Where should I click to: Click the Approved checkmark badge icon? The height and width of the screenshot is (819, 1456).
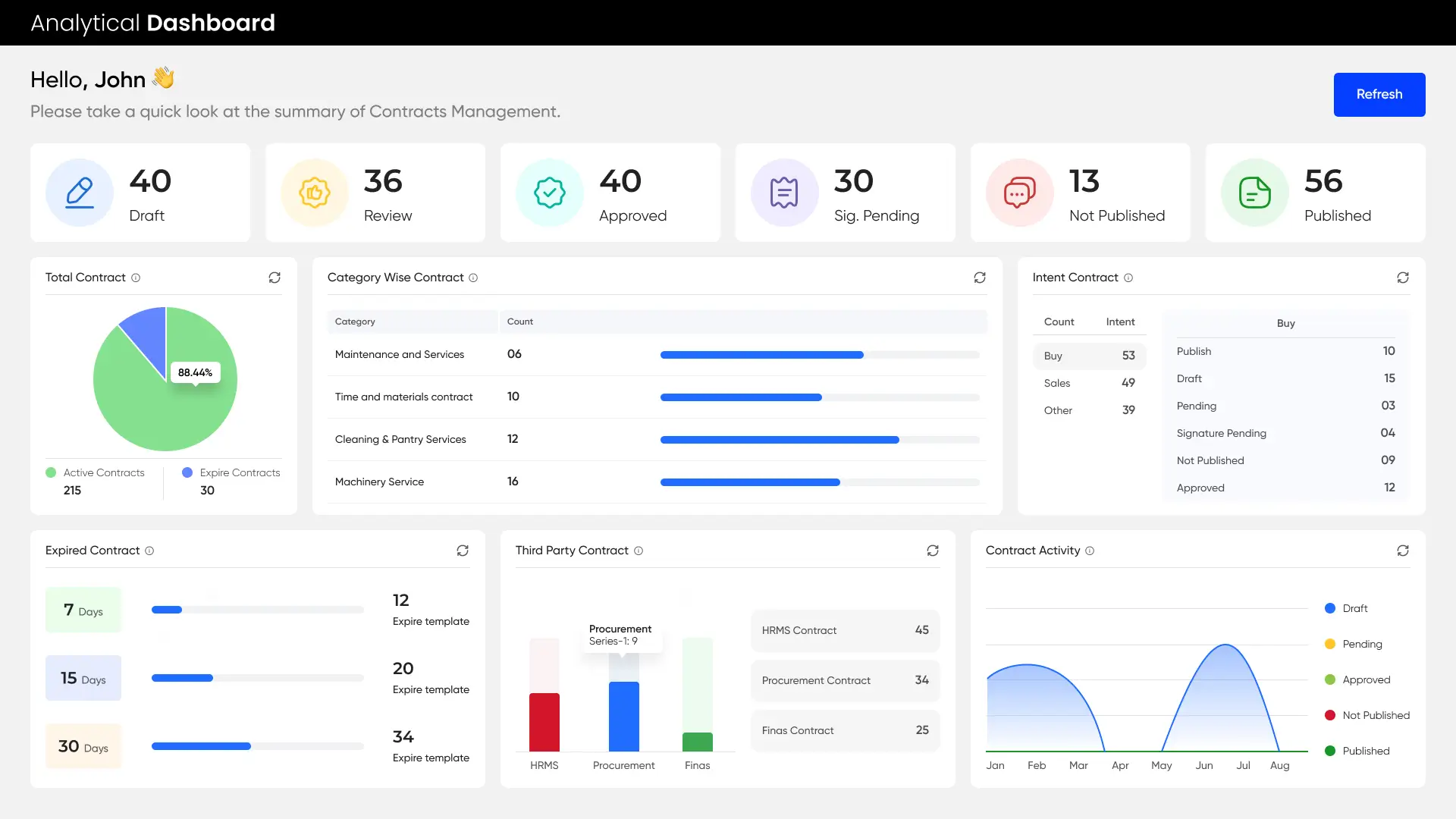click(x=549, y=193)
